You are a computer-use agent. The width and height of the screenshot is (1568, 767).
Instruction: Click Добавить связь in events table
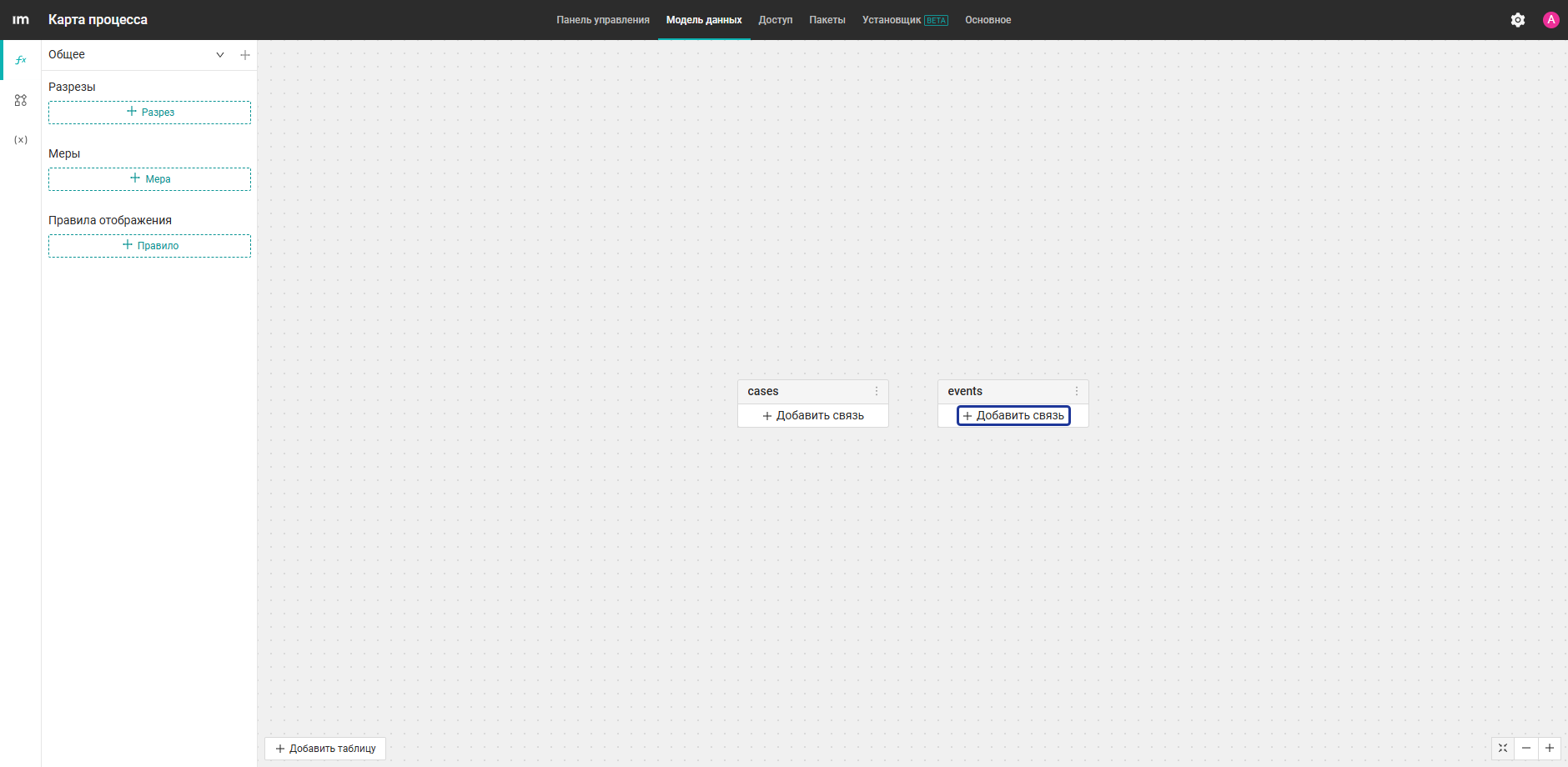click(x=1013, y=415)
